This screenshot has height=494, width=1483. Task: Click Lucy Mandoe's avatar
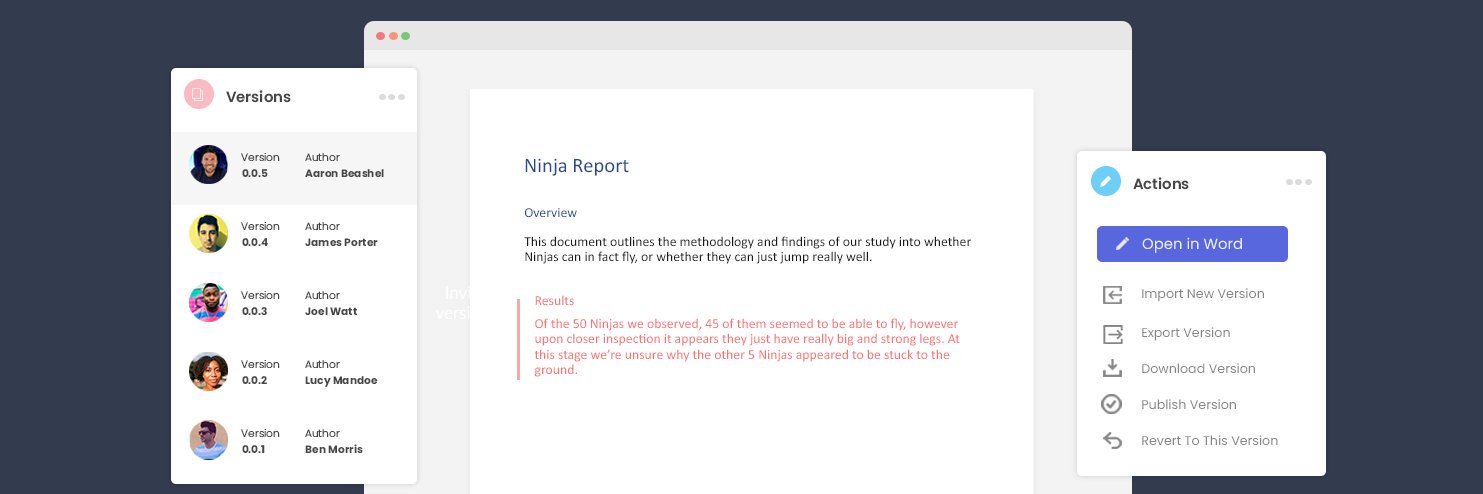click(209, 372)
